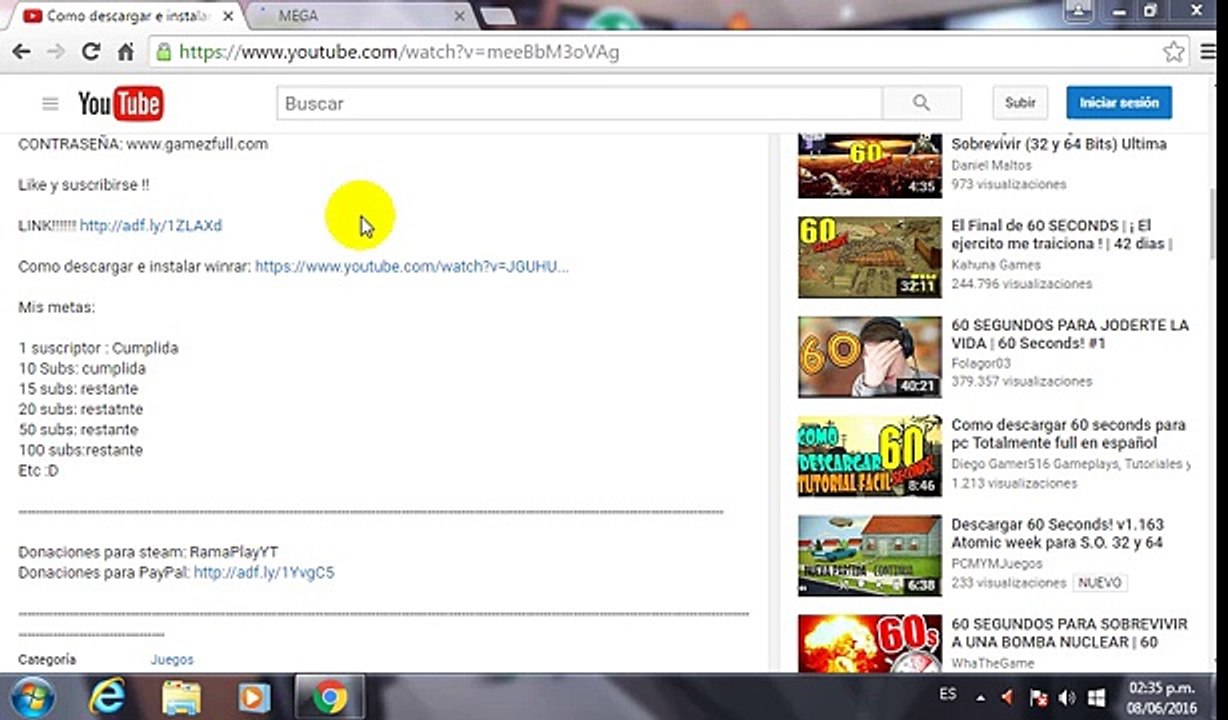Image resolution: width=1228 pixels, height=720 pixels.
Task: Switch to the MEGA tab
Action: (360, 16)
